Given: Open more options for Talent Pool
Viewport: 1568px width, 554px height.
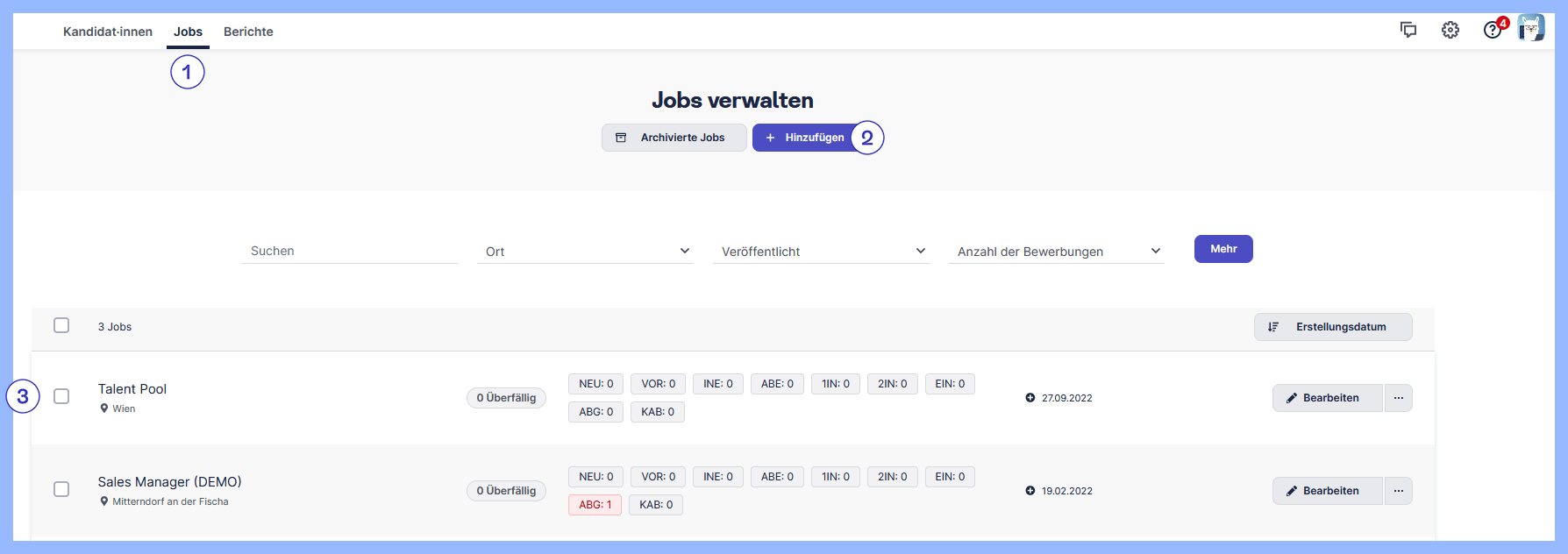Looking at the screenshot, I should (x=1399, y=398).
